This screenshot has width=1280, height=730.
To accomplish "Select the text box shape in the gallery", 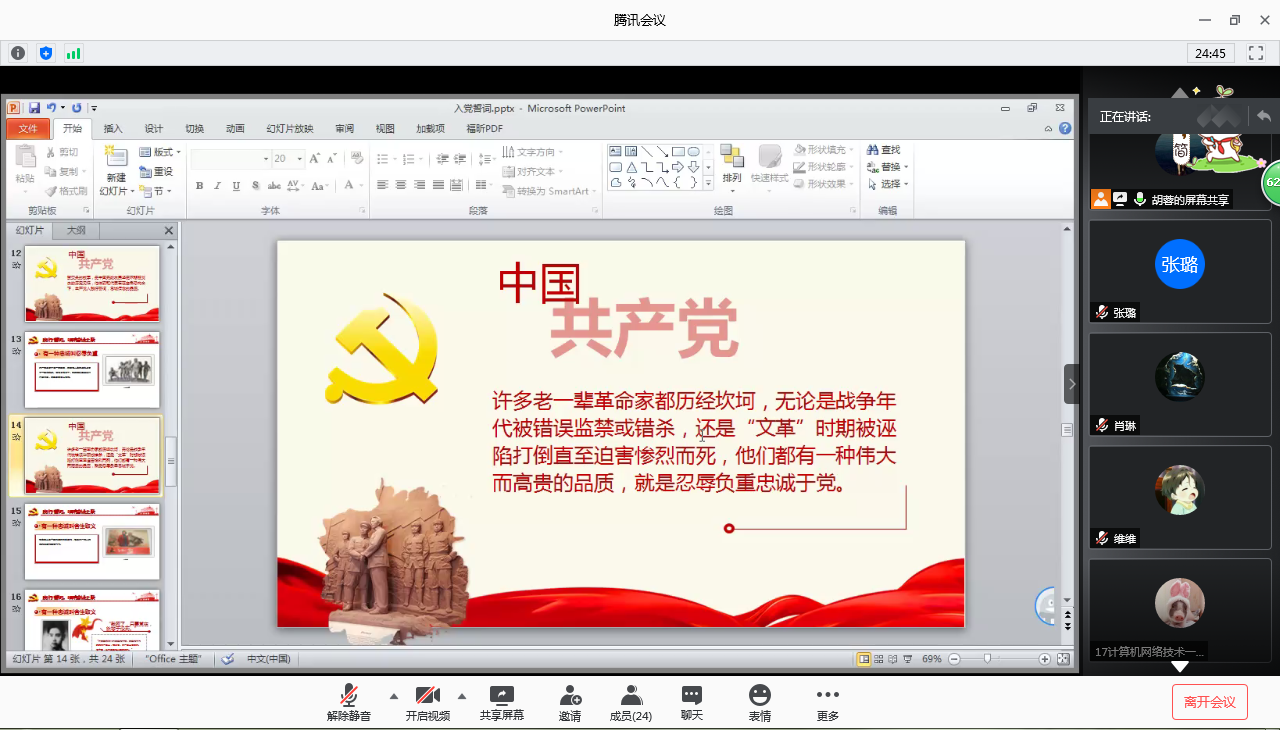I will tap(616, 152).
